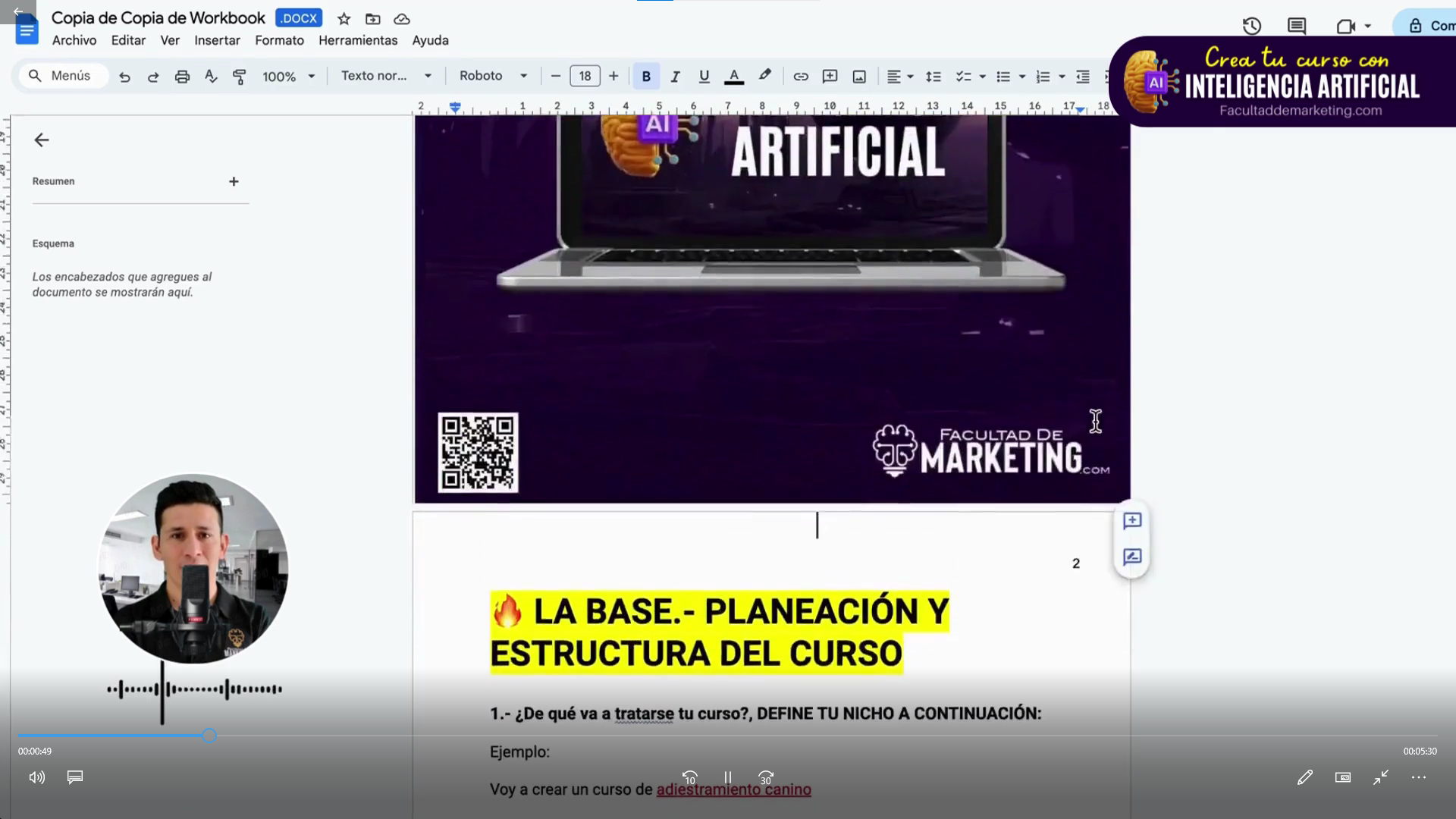Select the paint format roller

pos(240,77)
